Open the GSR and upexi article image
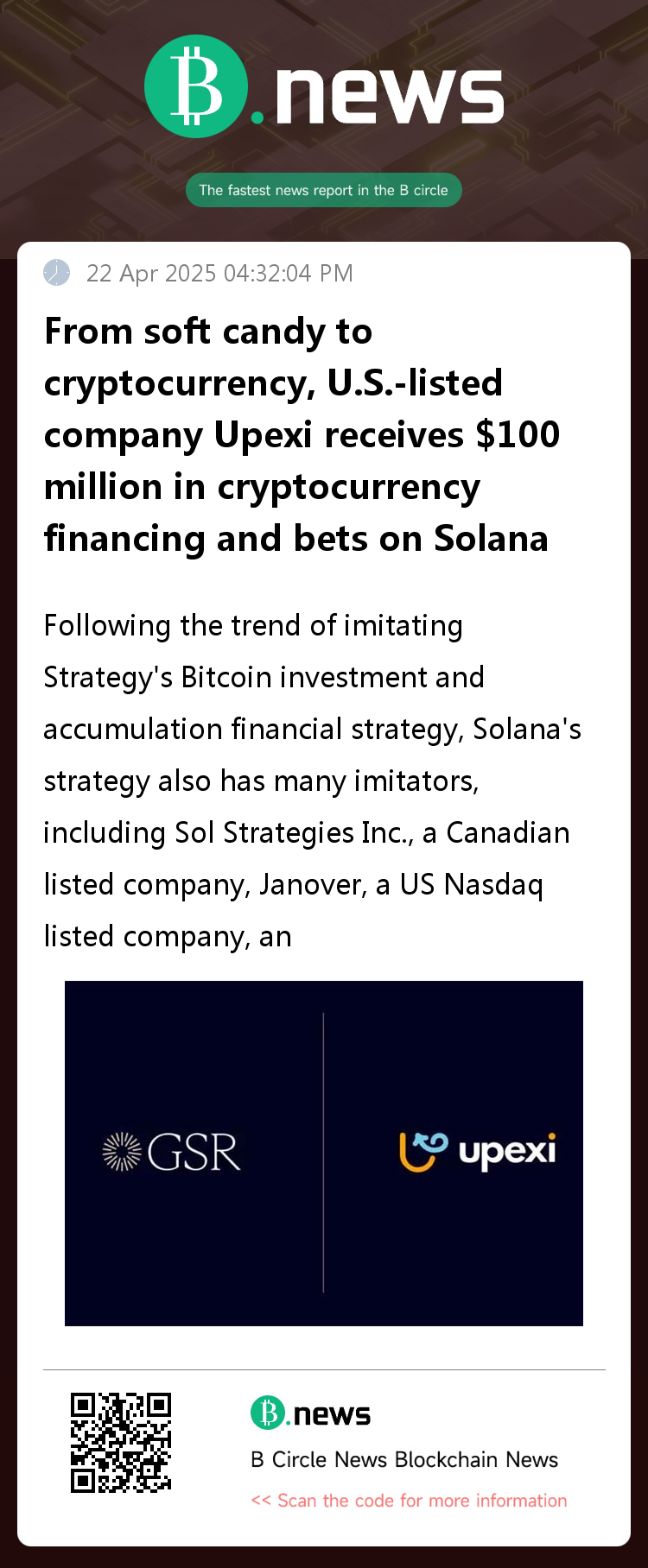648x1568 pixels. (324, 1154)
